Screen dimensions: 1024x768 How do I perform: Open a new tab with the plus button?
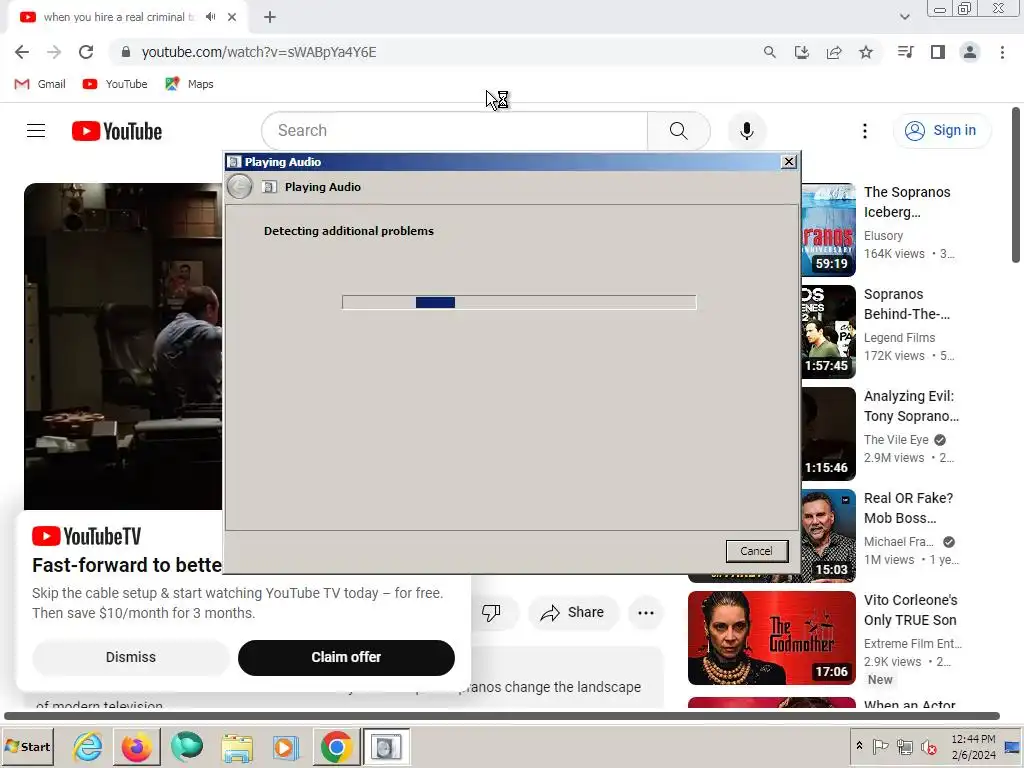pyautogui.click(x=270, y=17)
